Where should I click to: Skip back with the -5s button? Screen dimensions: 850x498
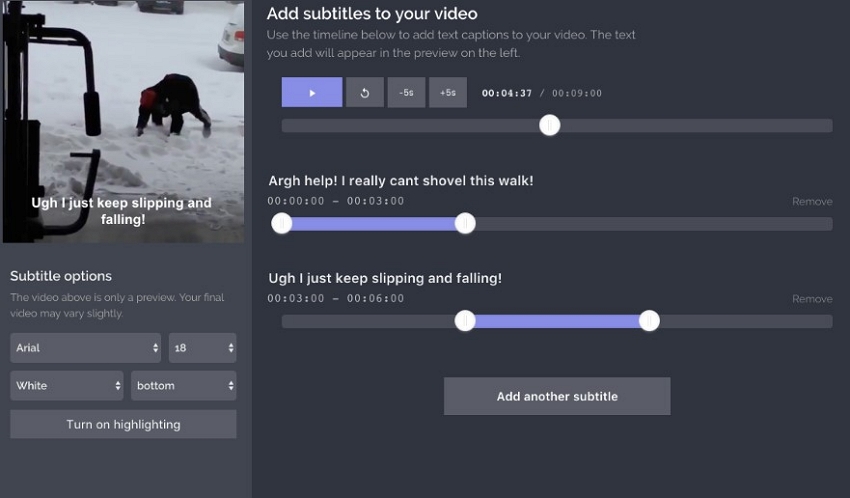click(x=406, y=93)
